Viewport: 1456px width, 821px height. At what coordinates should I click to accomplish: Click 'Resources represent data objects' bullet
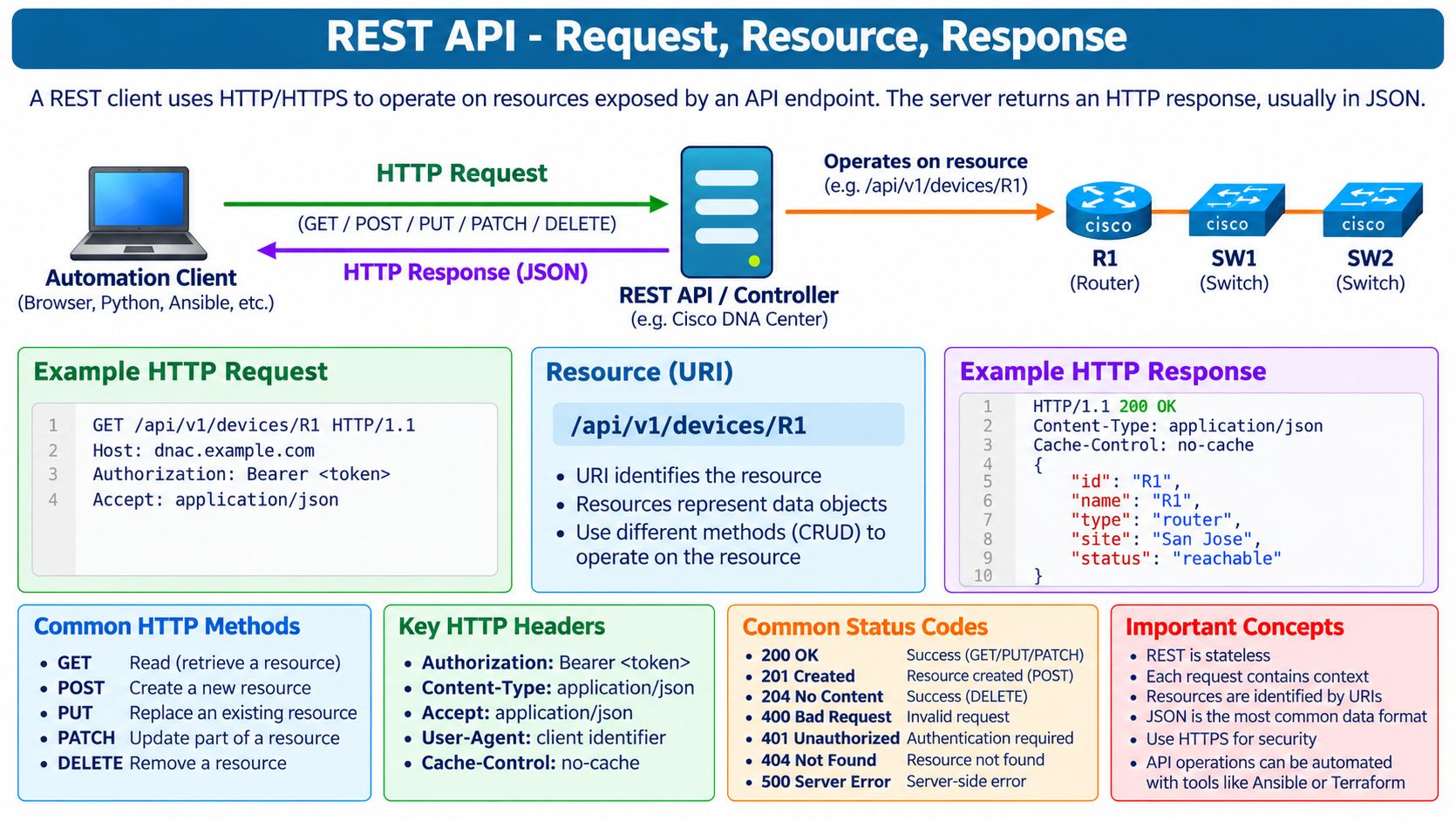pos(731,505)
